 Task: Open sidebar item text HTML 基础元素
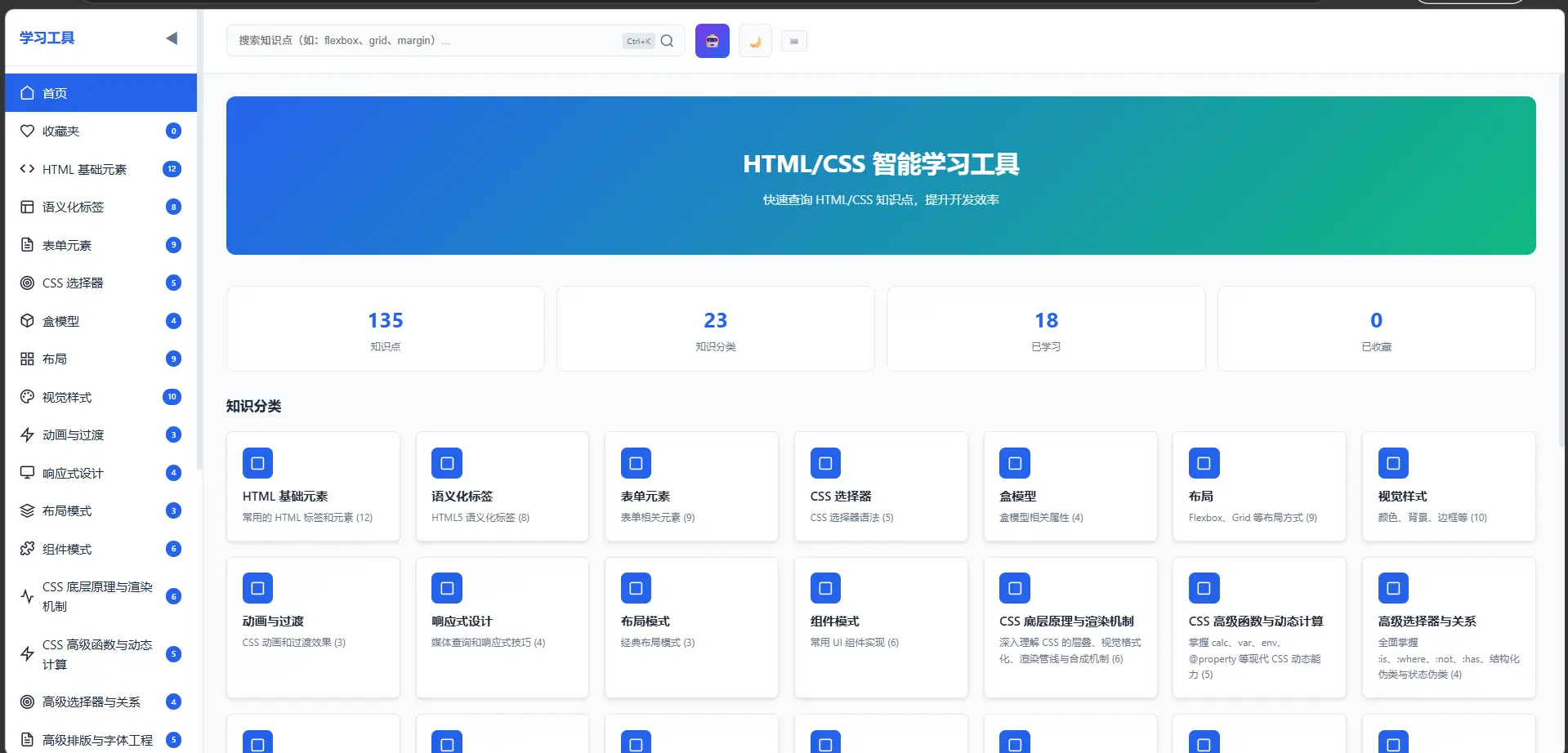(84, 169)
